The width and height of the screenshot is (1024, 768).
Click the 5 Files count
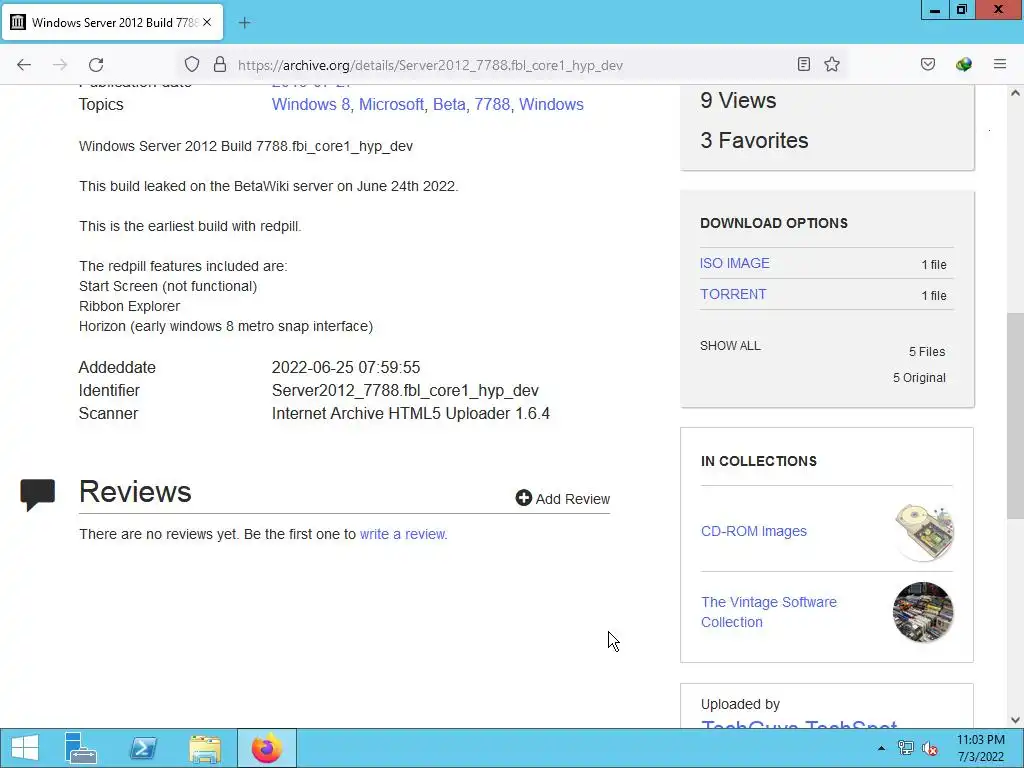pyautogui.click(x=927, y=351)
